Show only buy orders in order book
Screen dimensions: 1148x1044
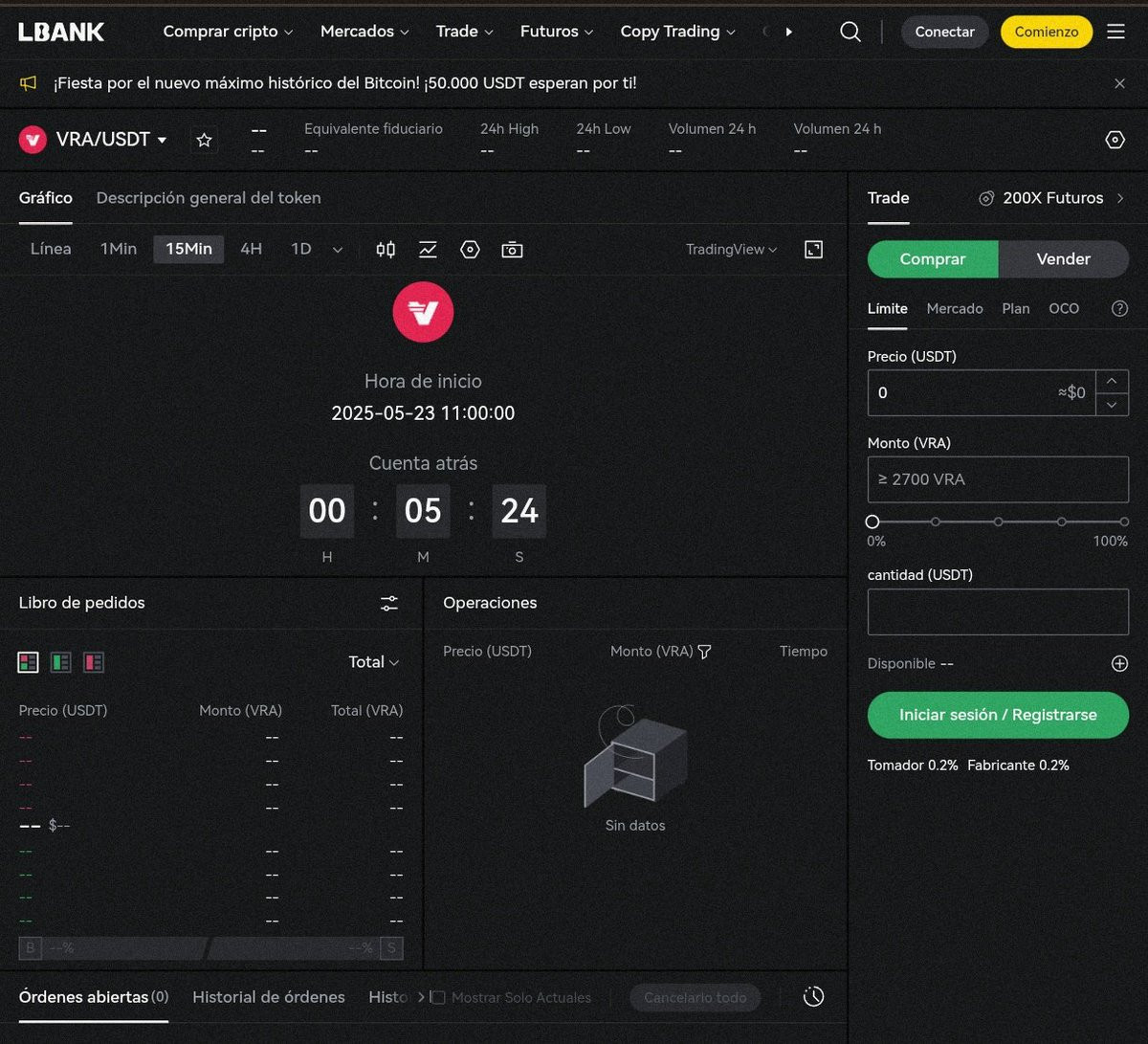(61, 662)
